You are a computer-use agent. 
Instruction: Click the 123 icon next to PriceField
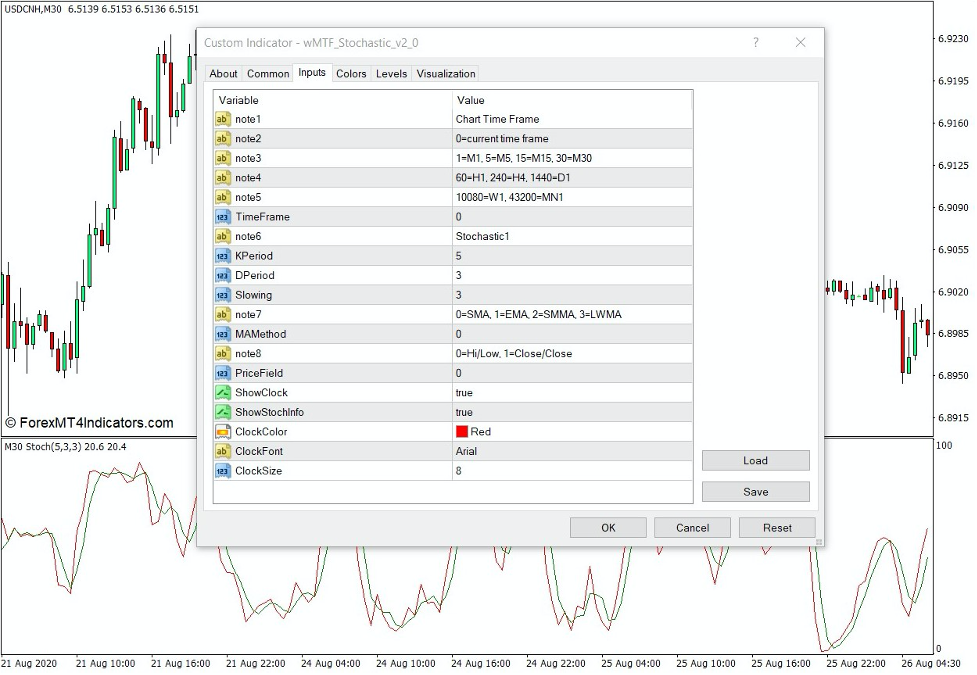[x=222, y=373]
